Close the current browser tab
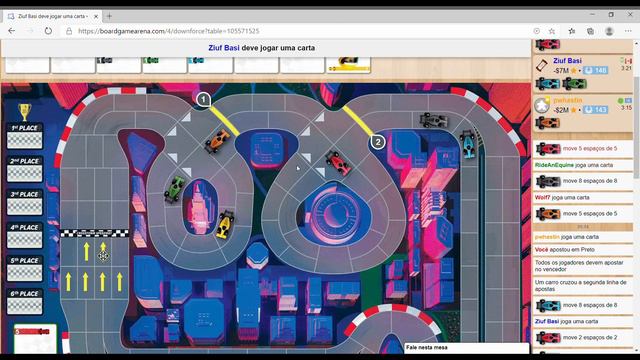This screenshot has height=360, width=640. click(96, 16)
